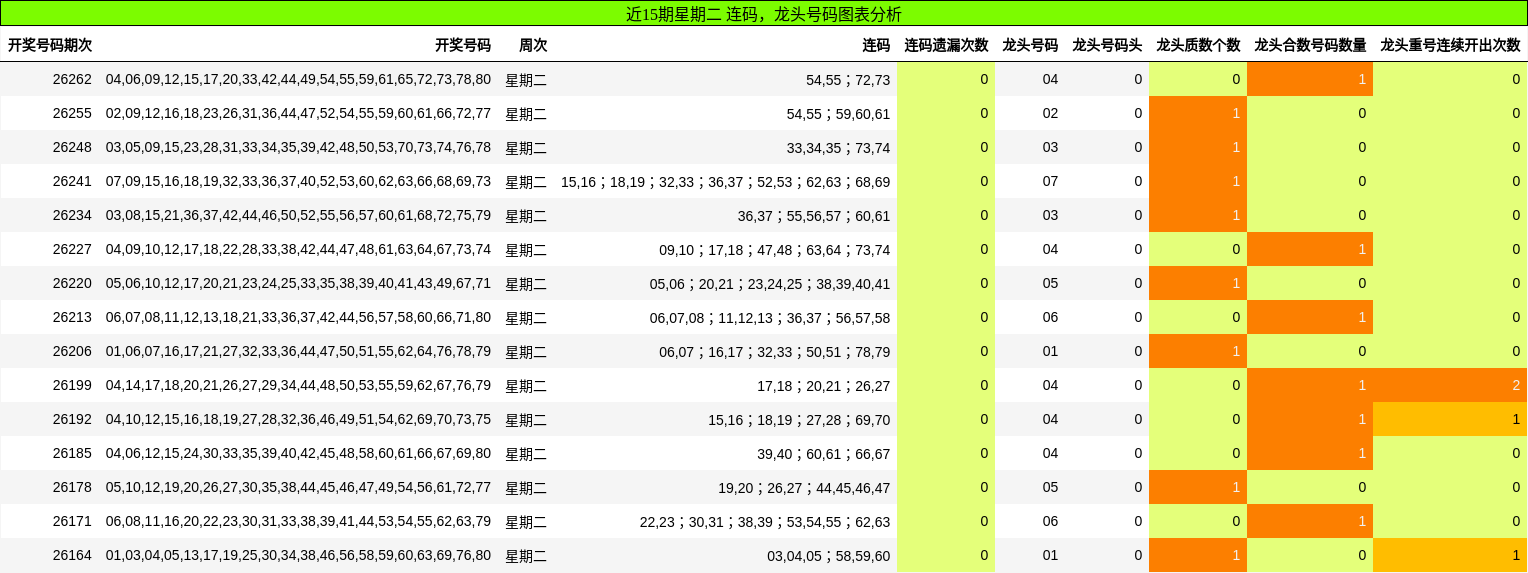This screenshot has height=573, width=1528.
Task: Click the 龙头合数号码数量 column header
Action: tap(1310, 45)
